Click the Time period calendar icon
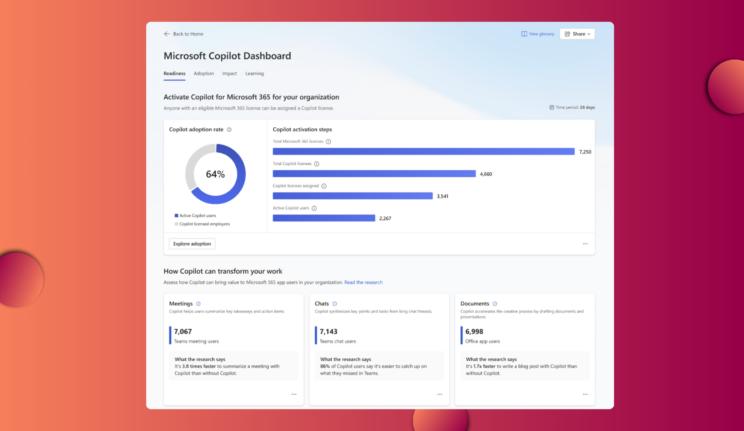The width and height of the screenshot is (744, 431). pyautogui.click(x=551, y=108)
